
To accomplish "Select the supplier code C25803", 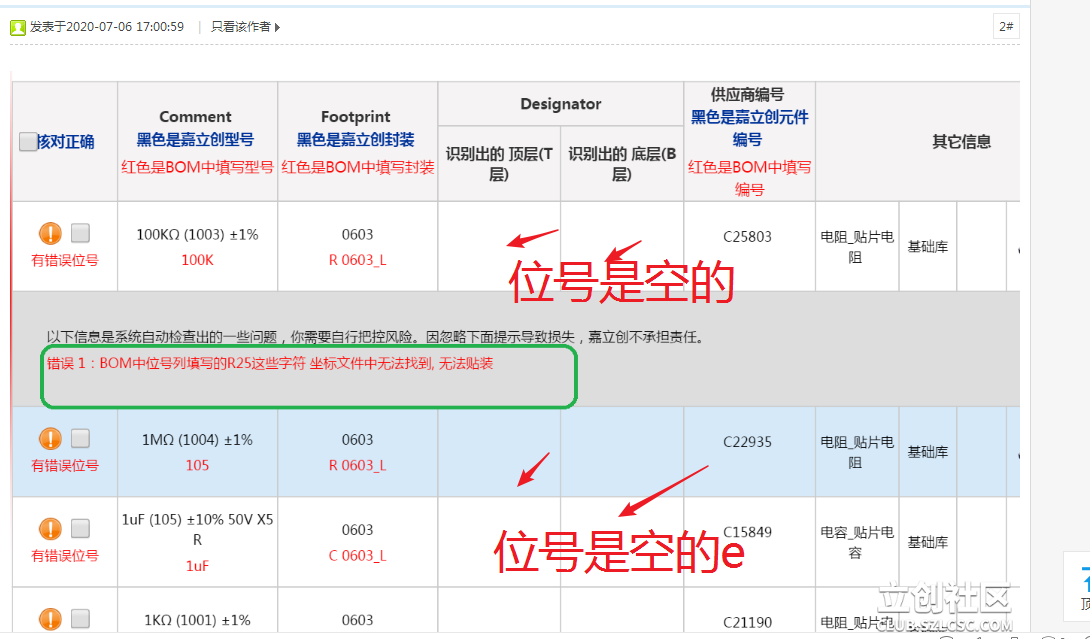I will pos(748,237).
